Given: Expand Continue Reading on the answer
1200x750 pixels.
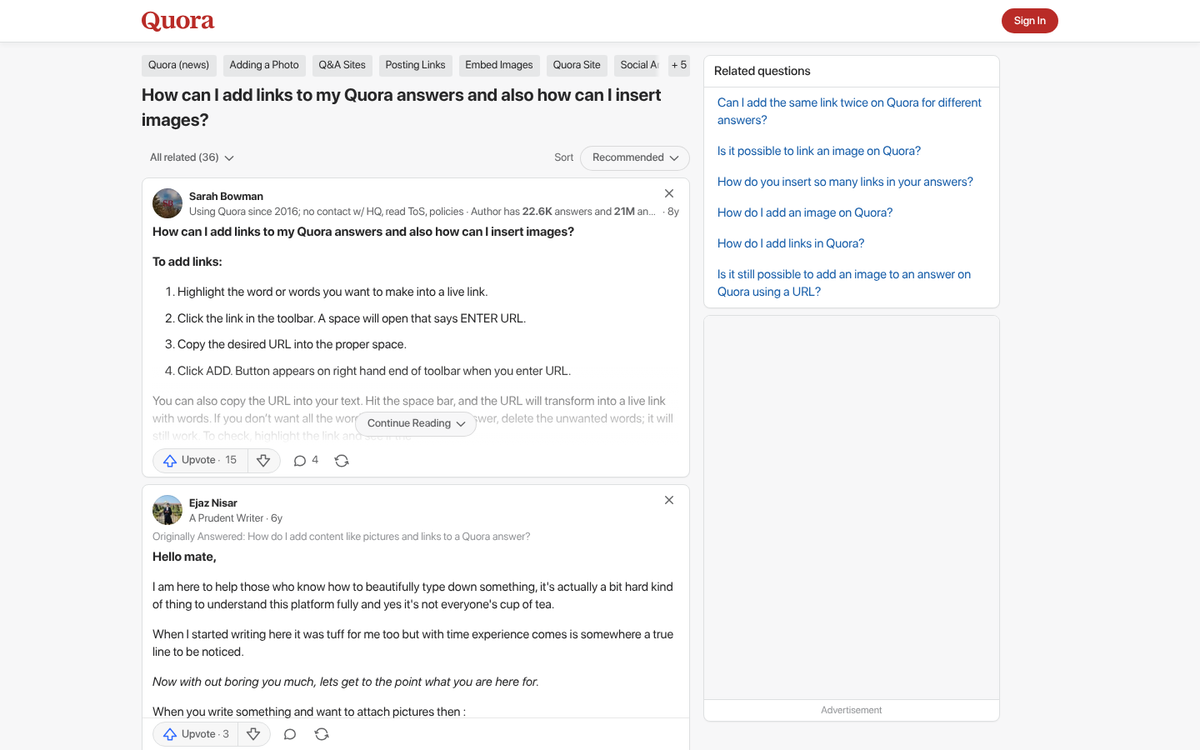Looking at the screenshot, I should 415,424.
